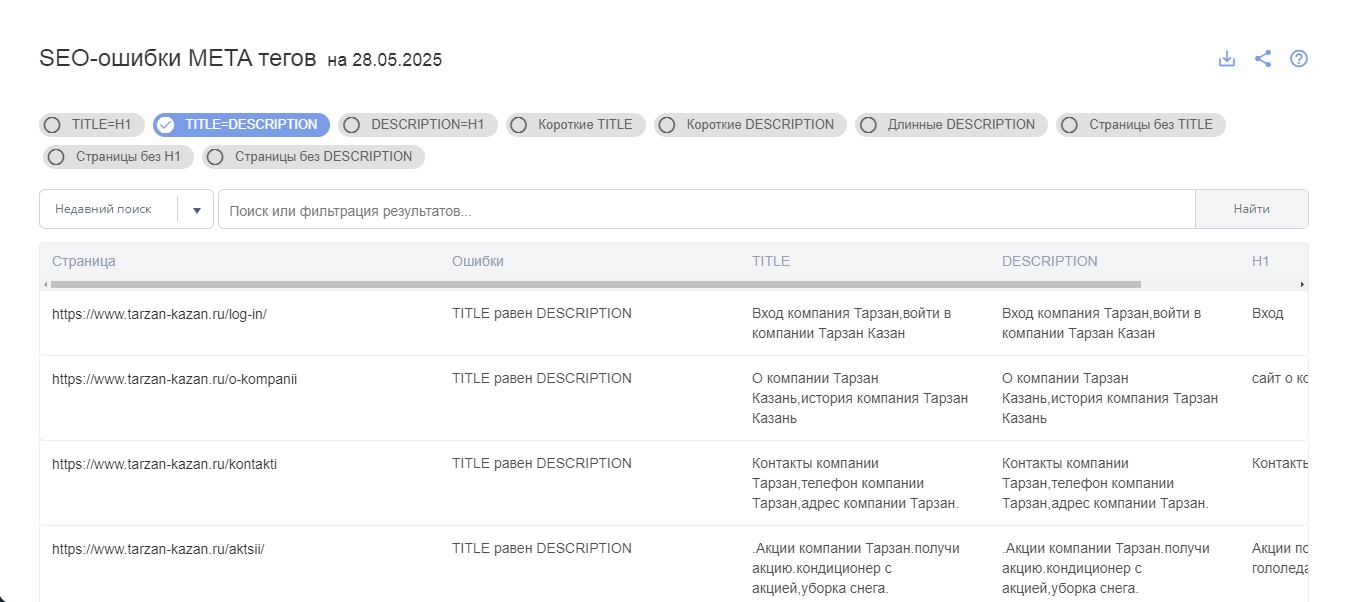The width and height of the screenshot is (1349, 602).
Task: Sort by the Страница column header
Action: coord(84,261)
